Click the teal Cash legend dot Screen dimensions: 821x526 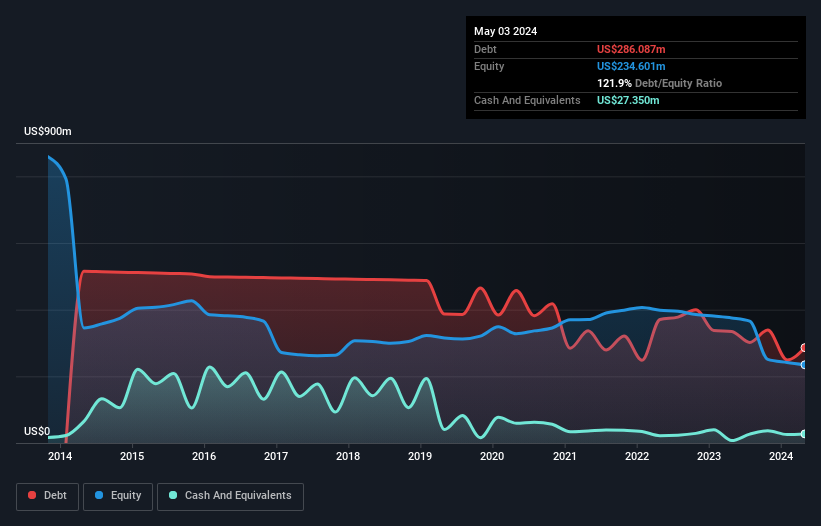pyautogui.click(x=174, y=495)
